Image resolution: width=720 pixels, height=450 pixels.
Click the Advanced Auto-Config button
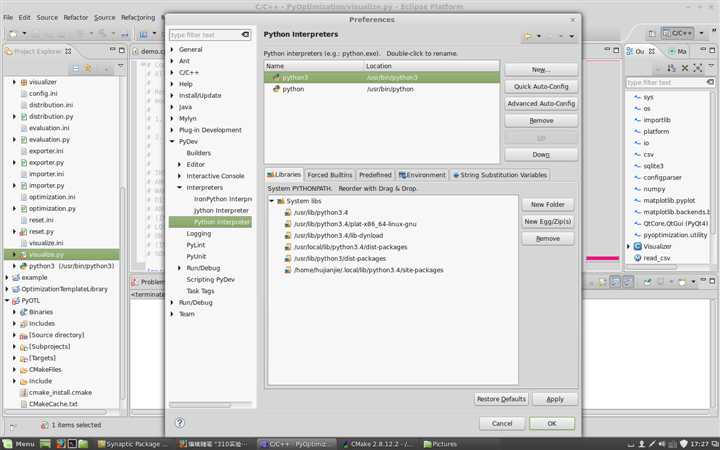(x=541, y=103)
